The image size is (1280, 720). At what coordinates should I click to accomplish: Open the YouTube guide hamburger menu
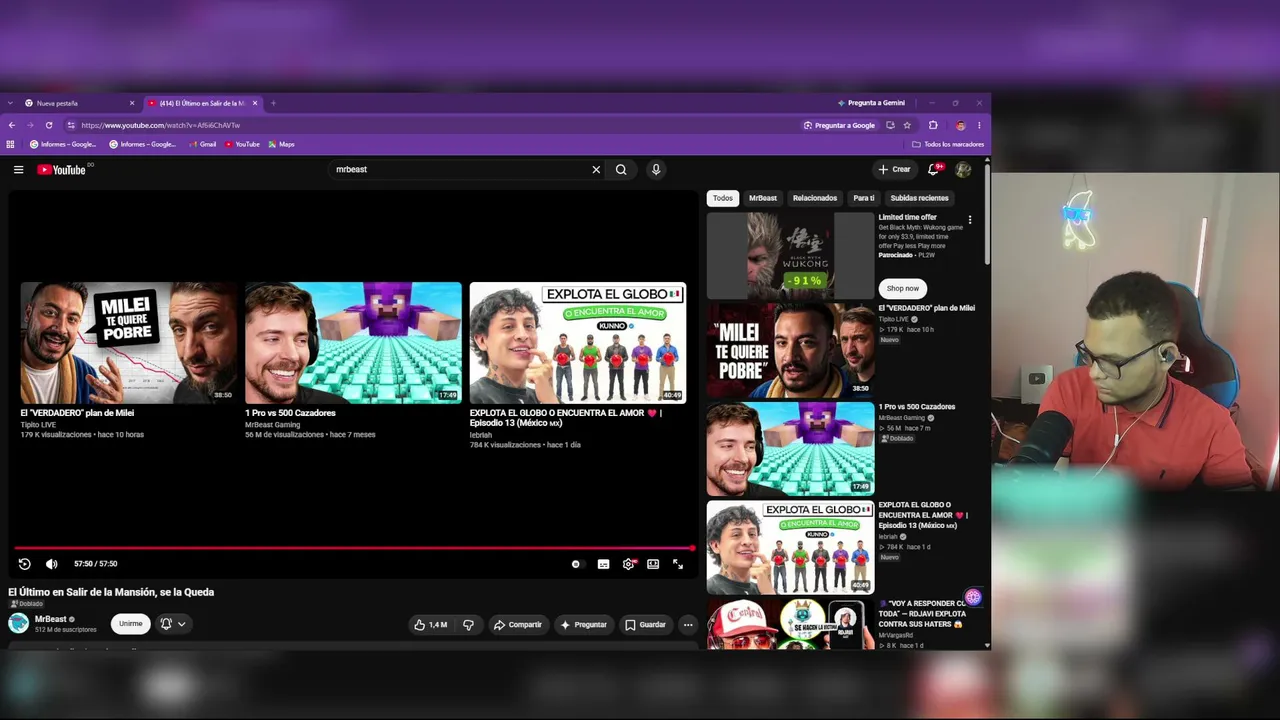click(18, 170)
